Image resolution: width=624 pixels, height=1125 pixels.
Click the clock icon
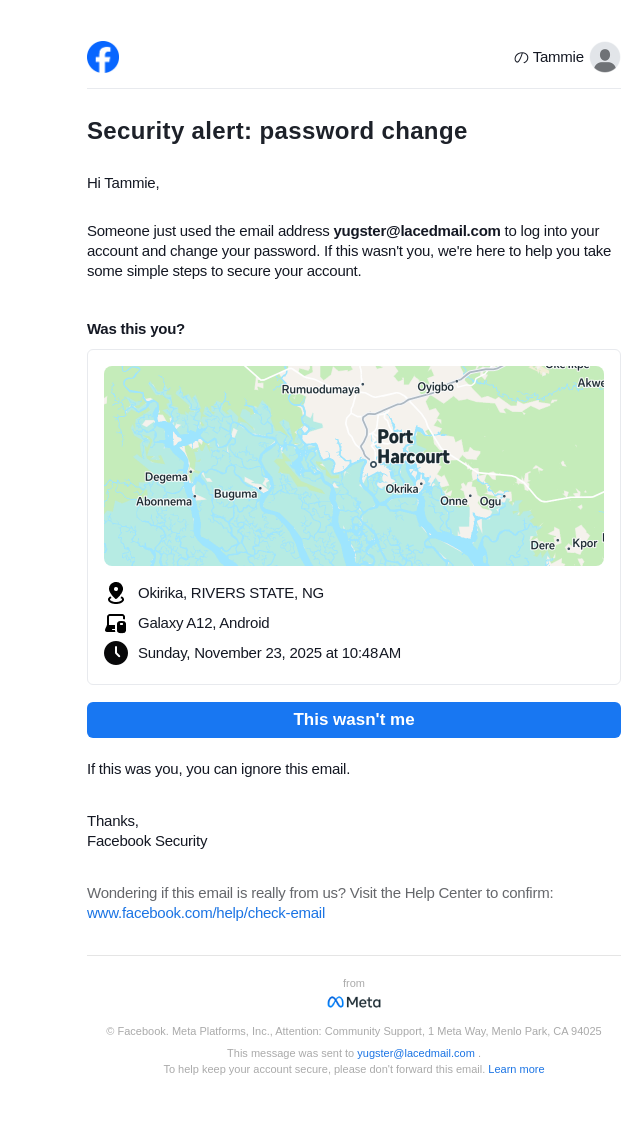[x=116, y=653]
